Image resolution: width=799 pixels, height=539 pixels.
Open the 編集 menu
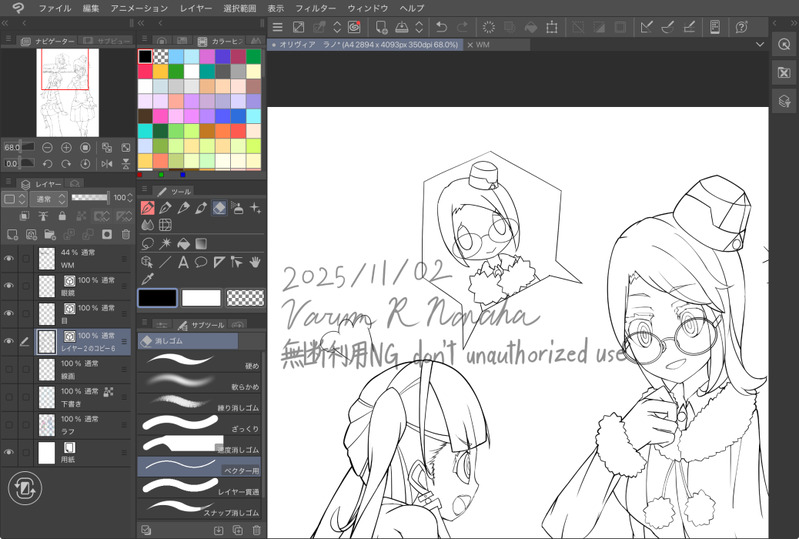[91, 8]
